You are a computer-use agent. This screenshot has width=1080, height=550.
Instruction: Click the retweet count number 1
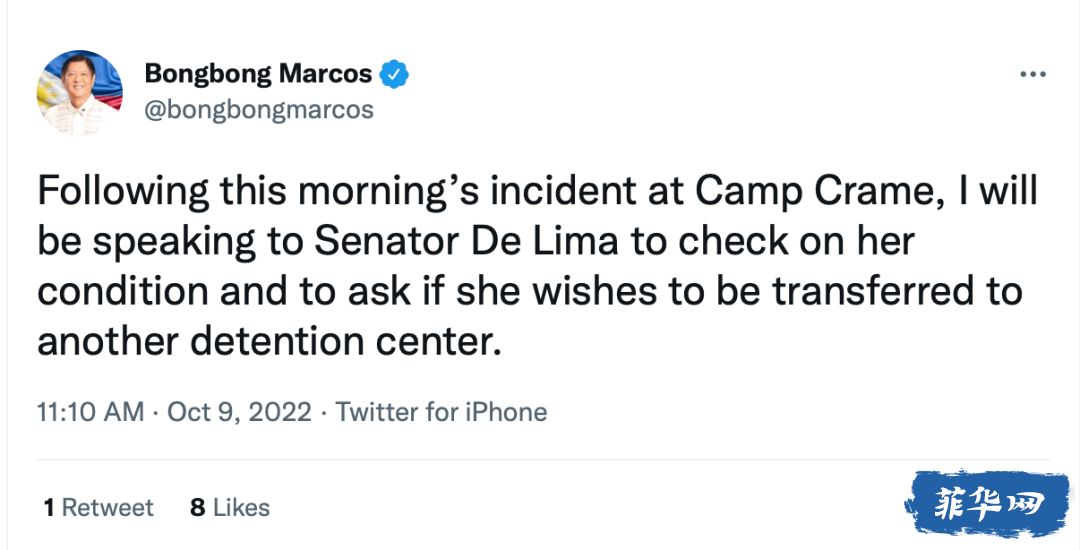(x=48, y=508)
